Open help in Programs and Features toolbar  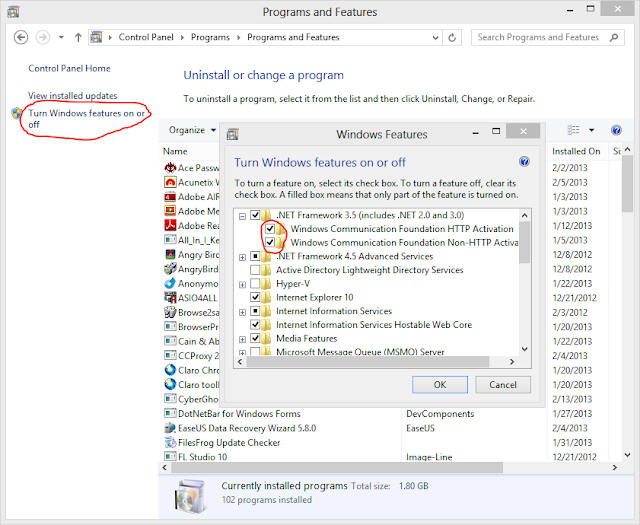point(616,130)
